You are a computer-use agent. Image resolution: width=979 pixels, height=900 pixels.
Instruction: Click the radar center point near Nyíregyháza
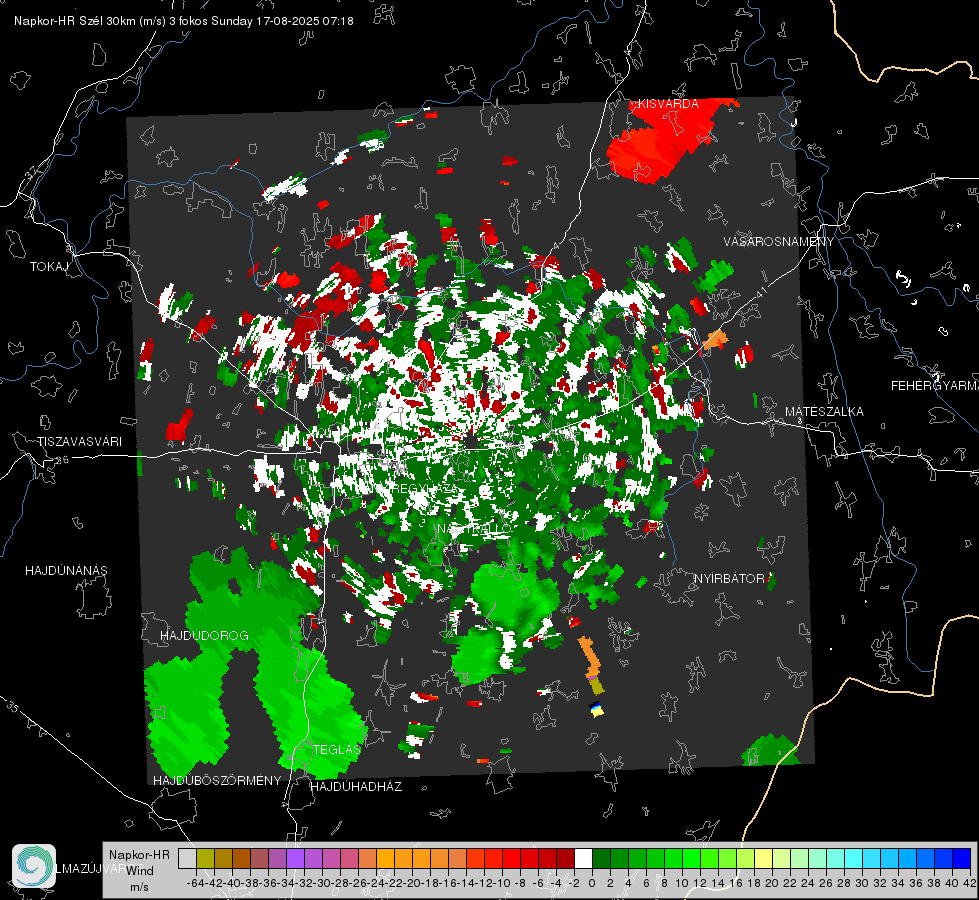tap(470, 442)
